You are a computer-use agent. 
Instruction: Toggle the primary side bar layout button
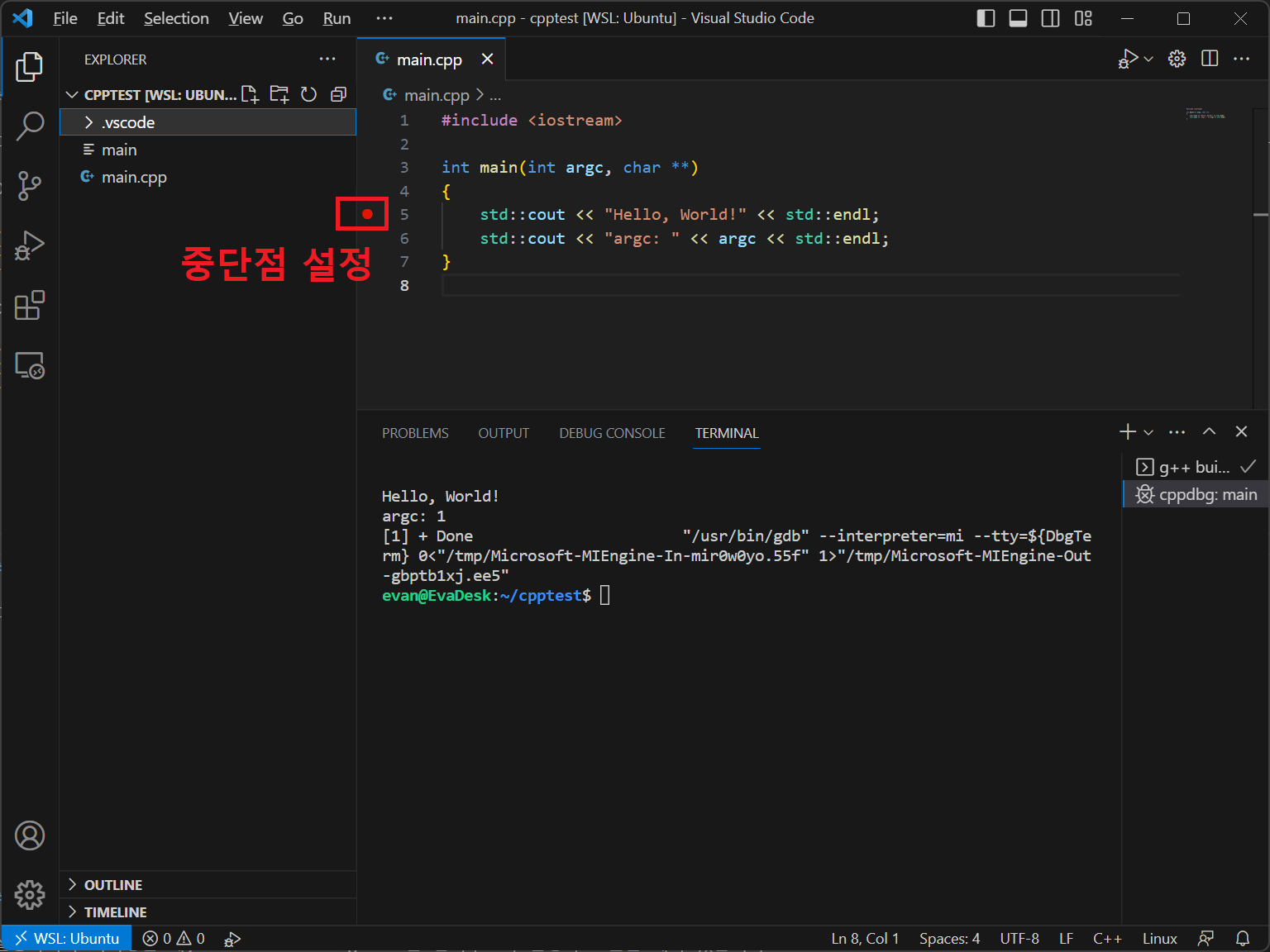pos(986,18)
